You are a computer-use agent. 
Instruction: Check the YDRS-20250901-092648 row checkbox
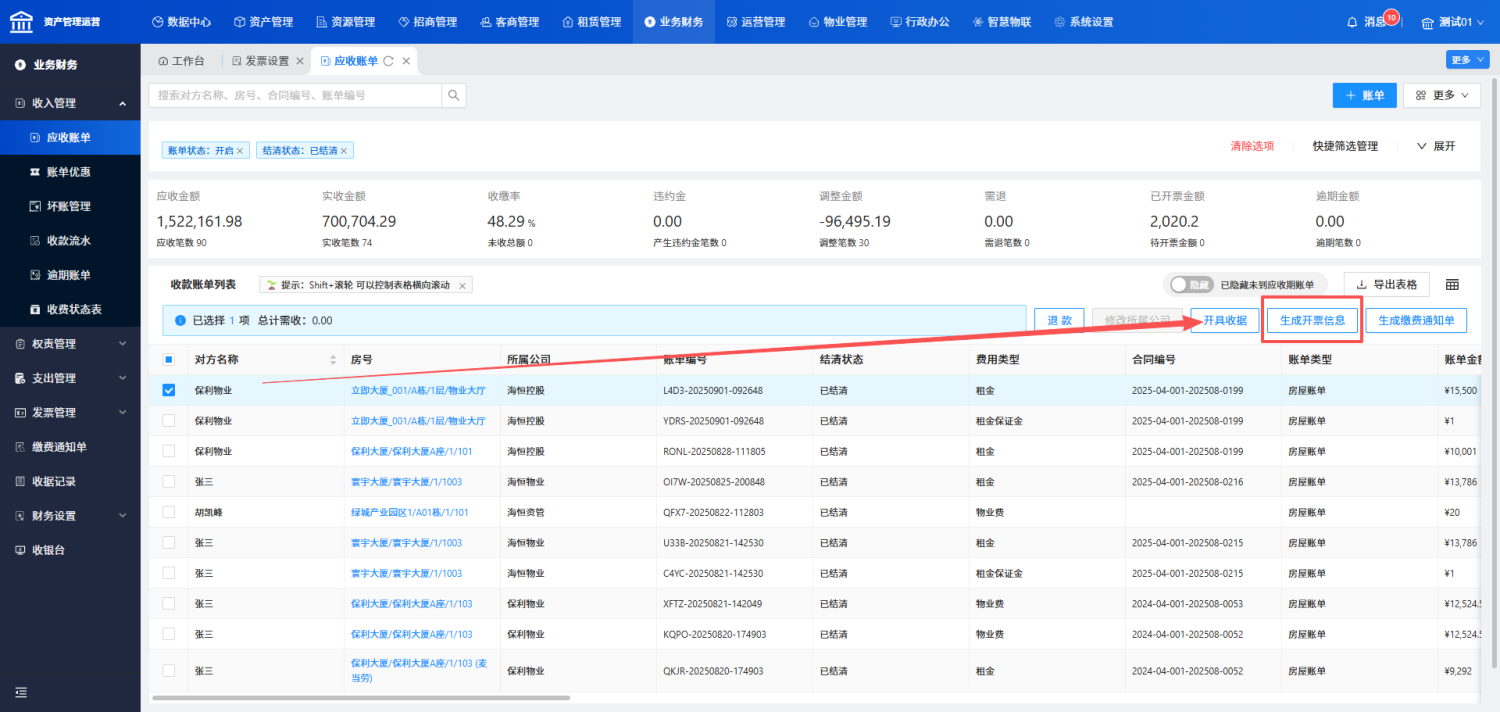169,421
